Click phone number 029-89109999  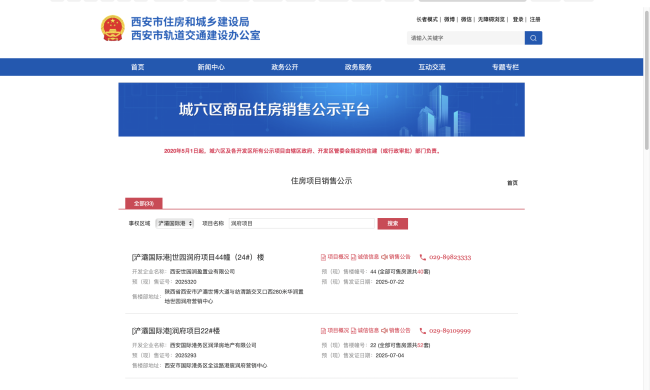point(450,331)
